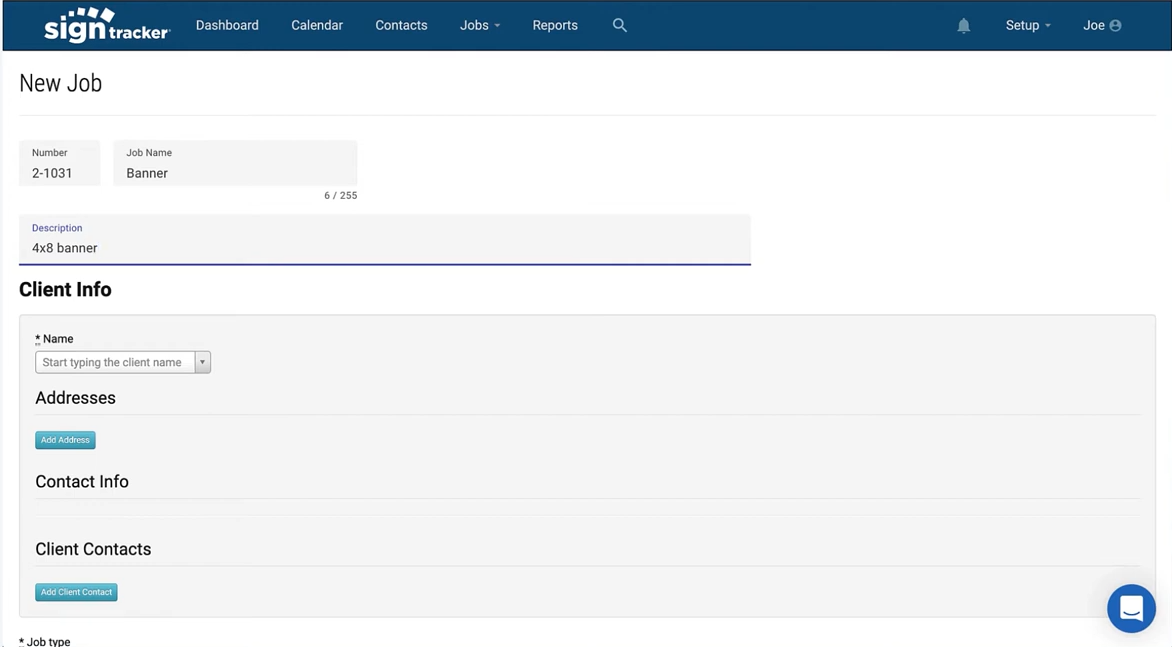Click the Sign Tracker logo
The height and width of the screenshot is (647, 1172).
(107, 25)
